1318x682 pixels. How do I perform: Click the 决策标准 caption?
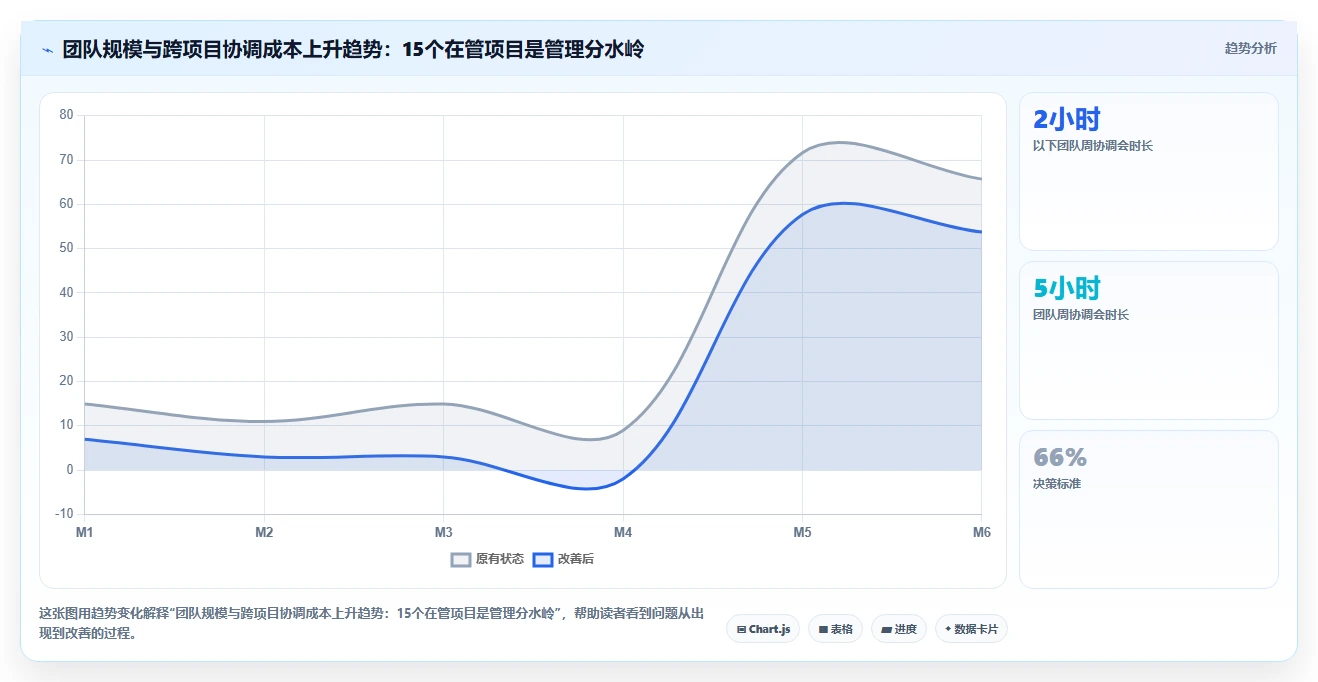tap(1057, 484)
